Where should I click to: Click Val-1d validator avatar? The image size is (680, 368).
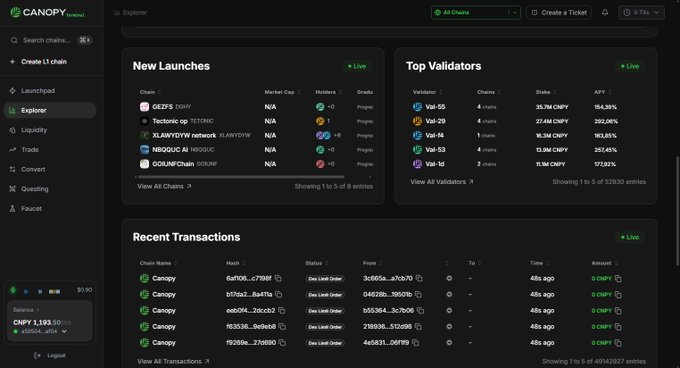point(417,164)
